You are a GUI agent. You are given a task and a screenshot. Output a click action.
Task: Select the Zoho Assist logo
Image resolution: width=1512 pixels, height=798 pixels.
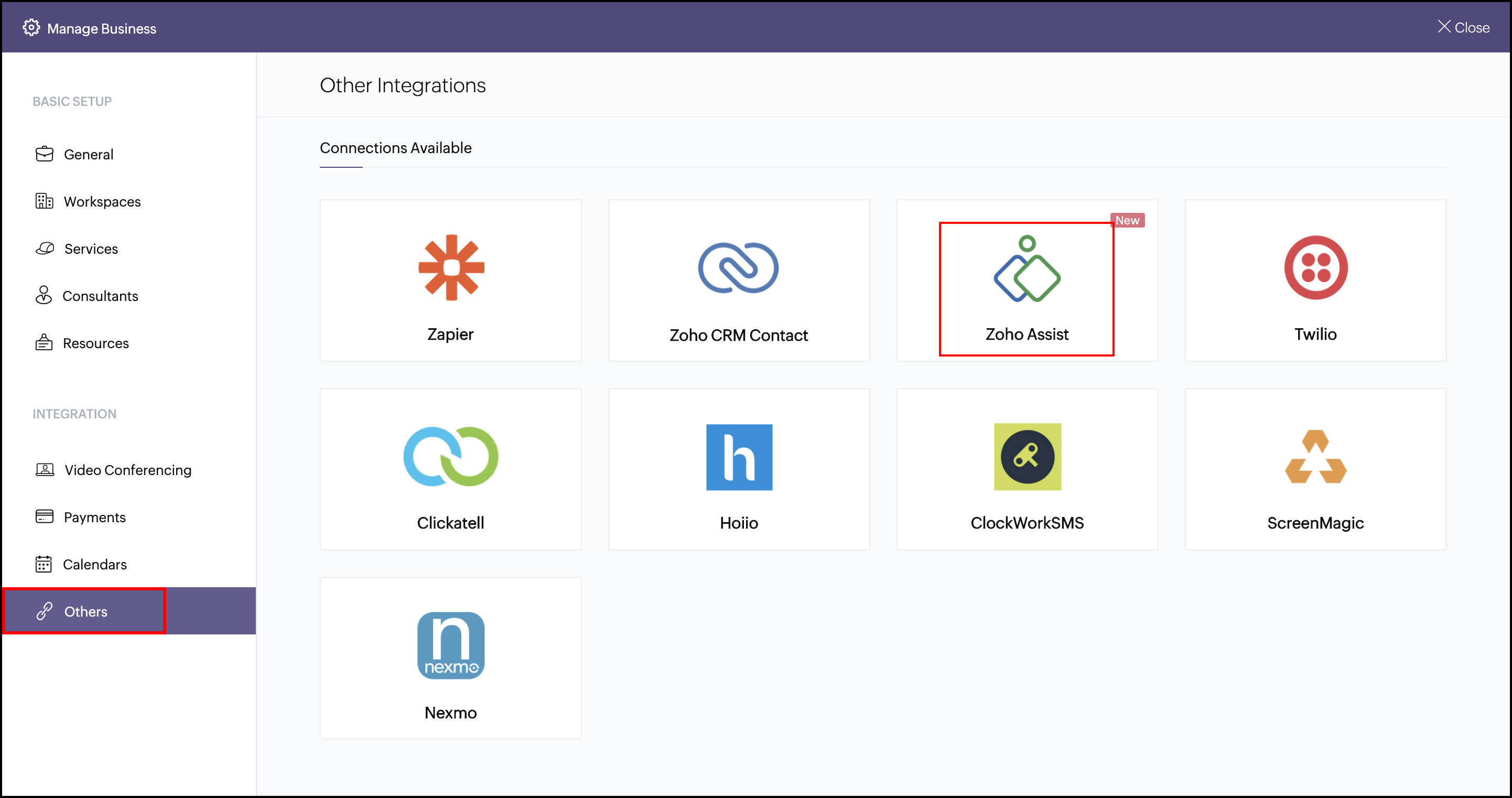[1027, 269]
